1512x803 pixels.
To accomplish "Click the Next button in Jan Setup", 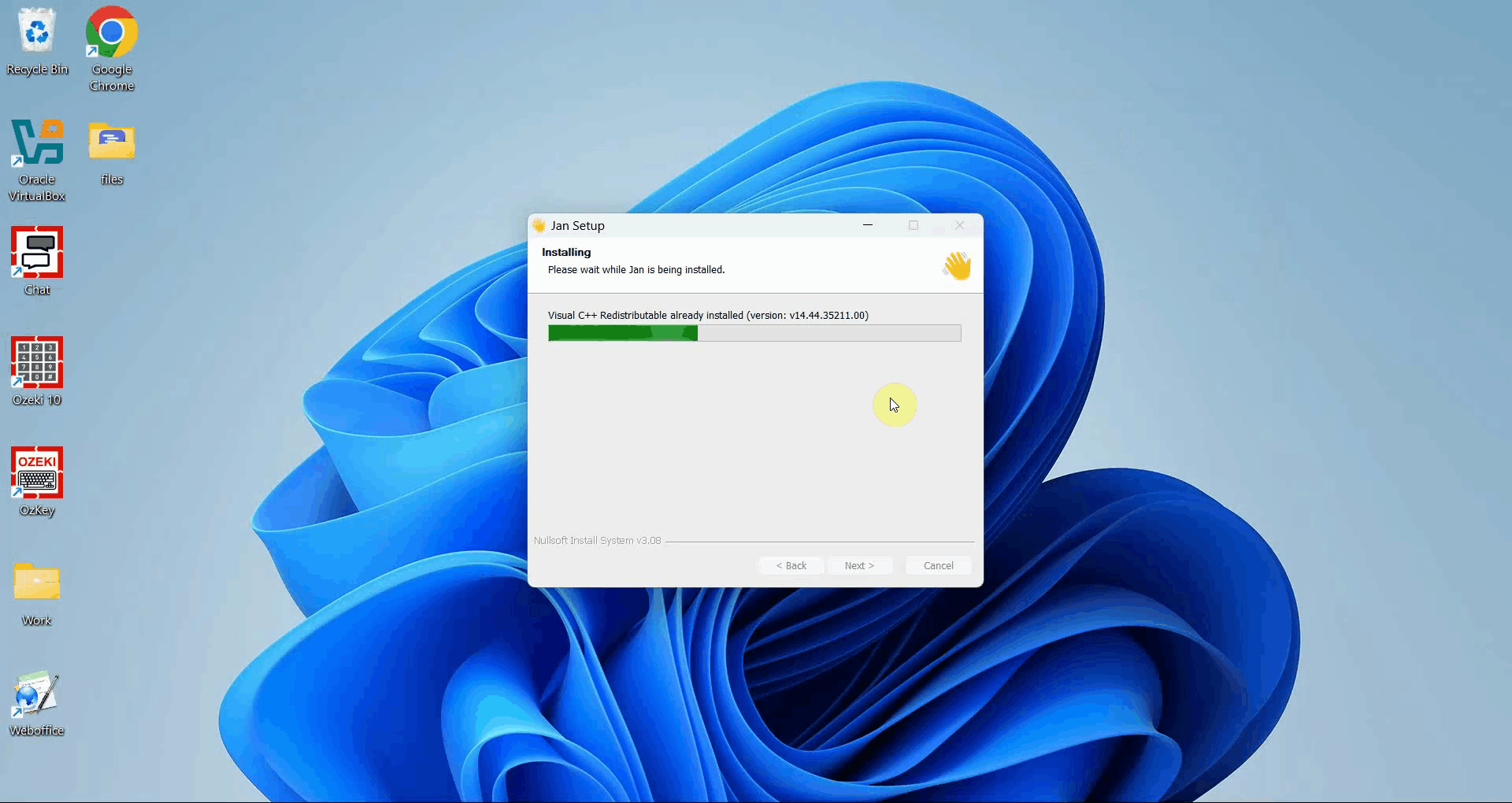I will point(860,565).
